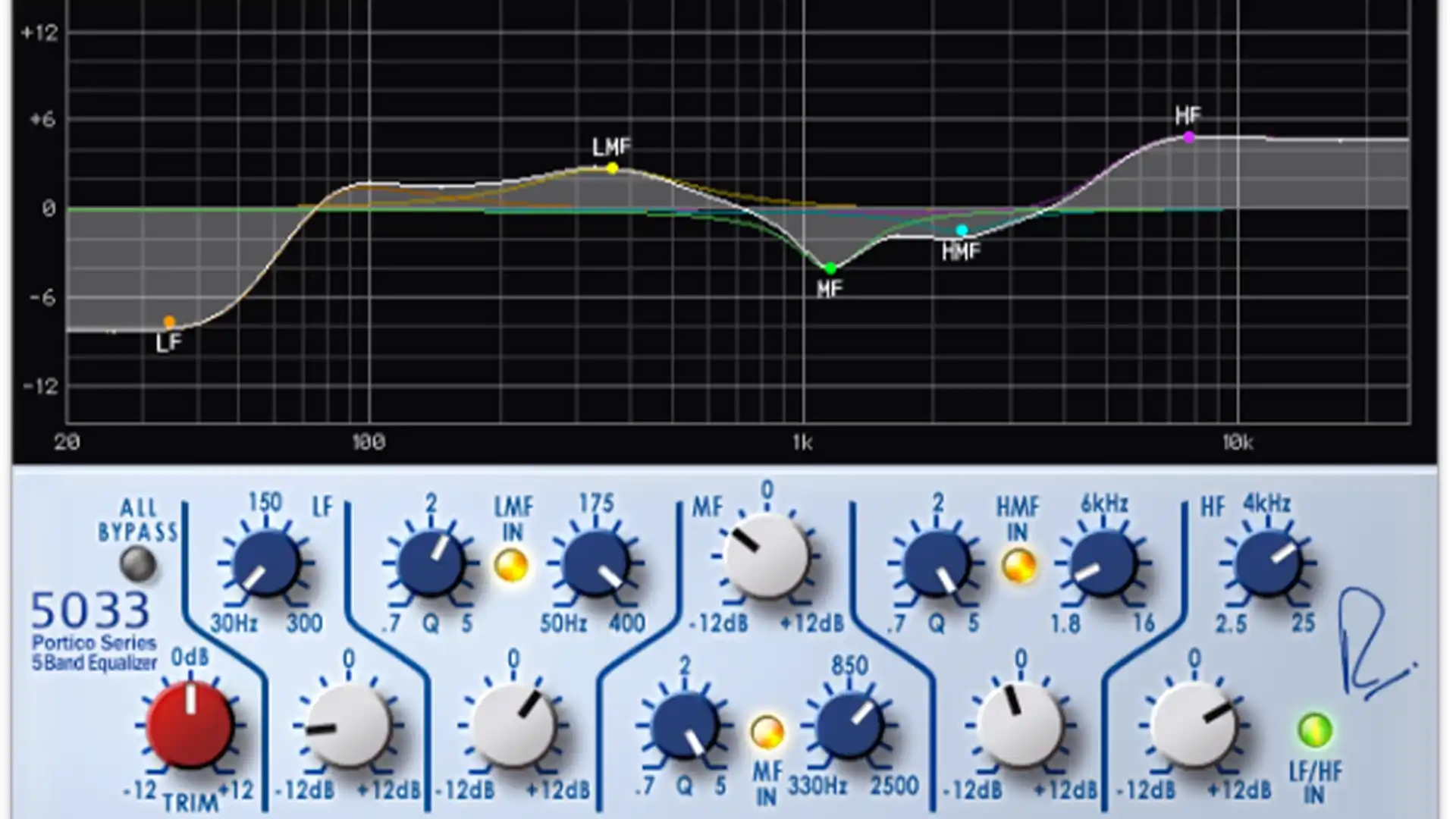Screen dimensions: 1456x819
Task: Select the green MF node on graph
Action: [x=830, y=268]
